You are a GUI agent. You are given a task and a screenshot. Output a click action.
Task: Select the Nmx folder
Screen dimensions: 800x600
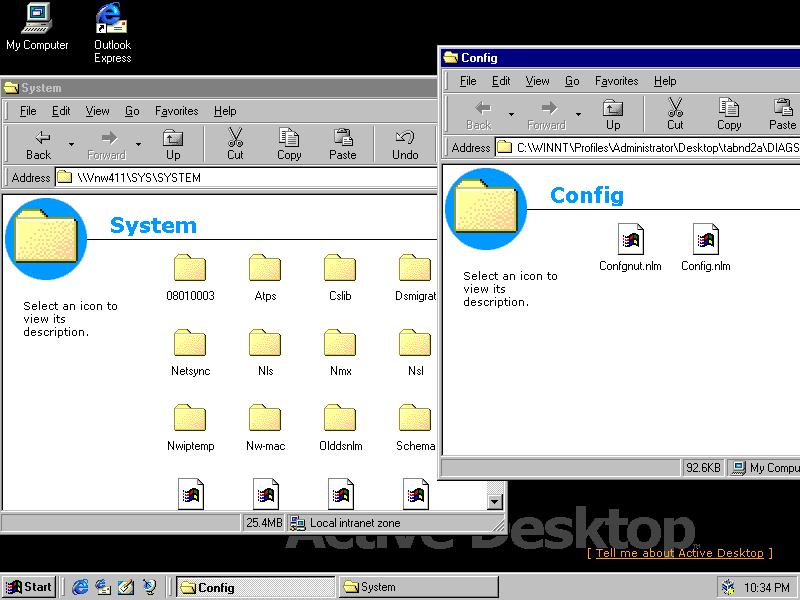pos(340,353)
